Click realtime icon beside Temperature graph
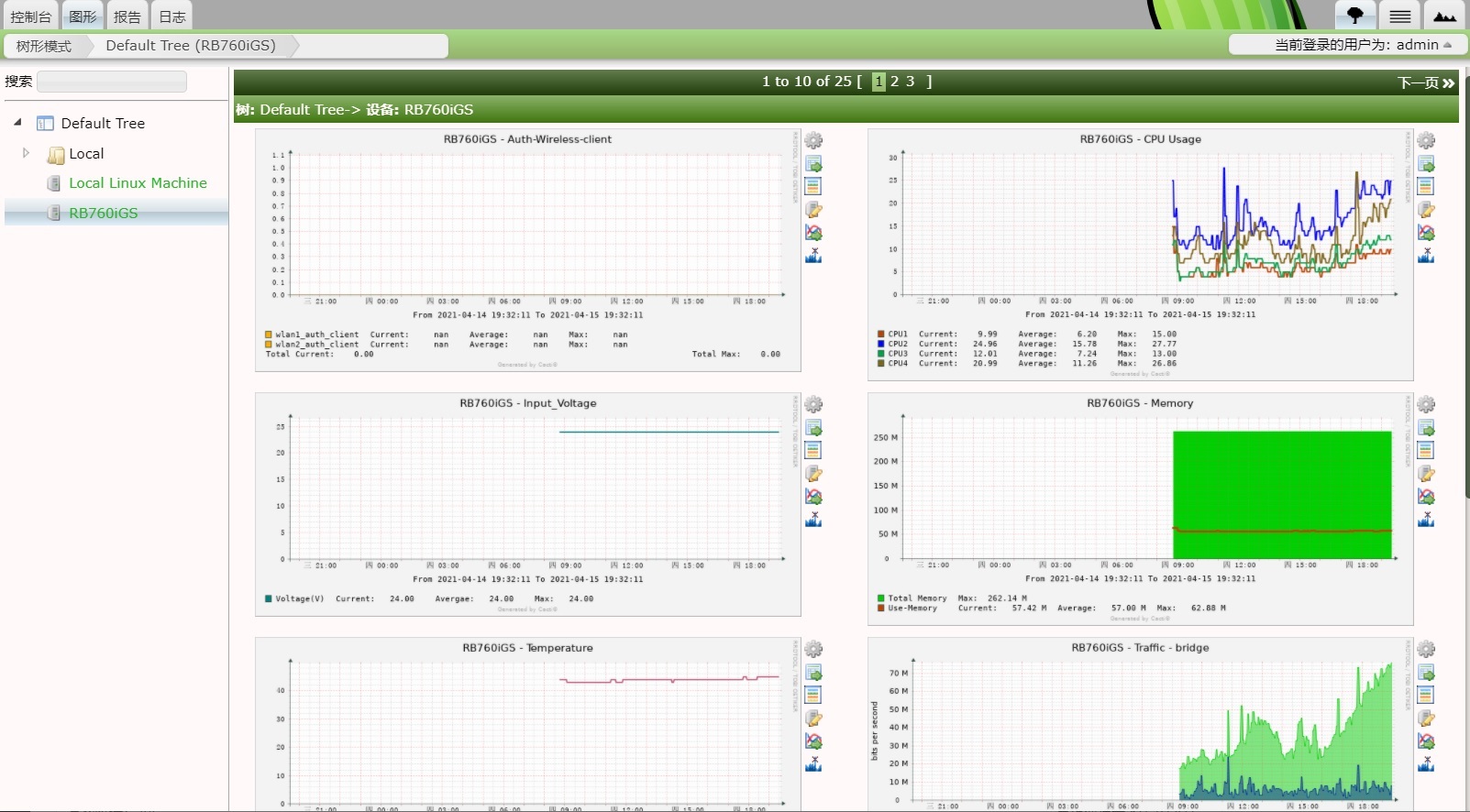This screenshot has width=1470, height=812. 813,741
